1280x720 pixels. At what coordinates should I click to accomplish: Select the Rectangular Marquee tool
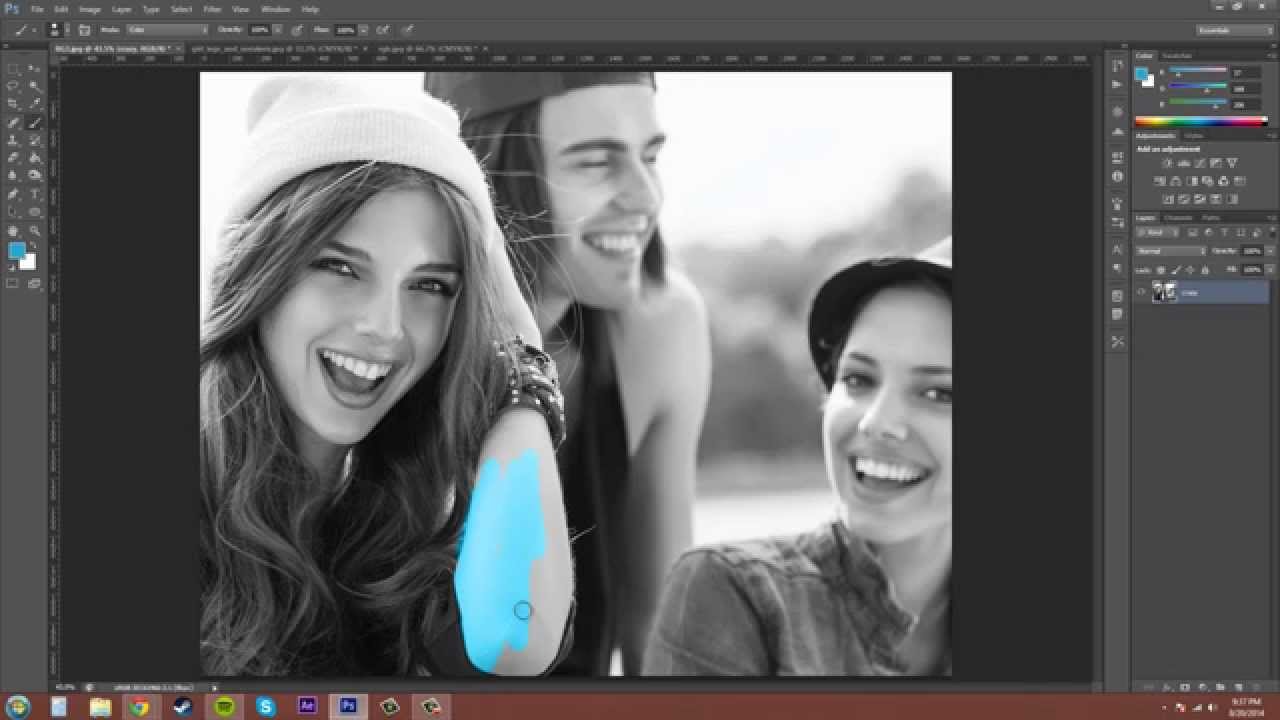pos(14,69)
